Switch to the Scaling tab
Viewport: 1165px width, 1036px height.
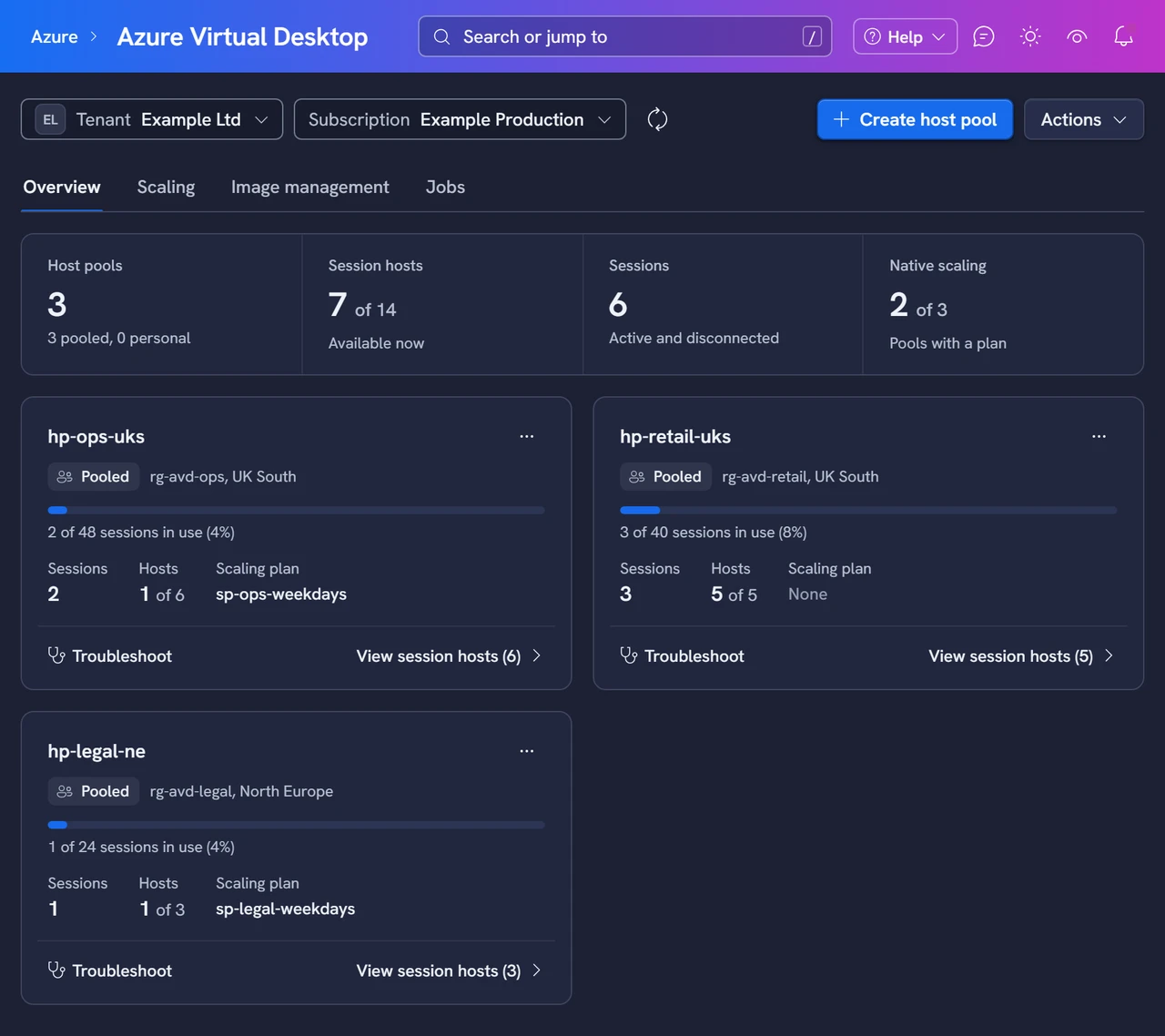[x=166, y=187]
